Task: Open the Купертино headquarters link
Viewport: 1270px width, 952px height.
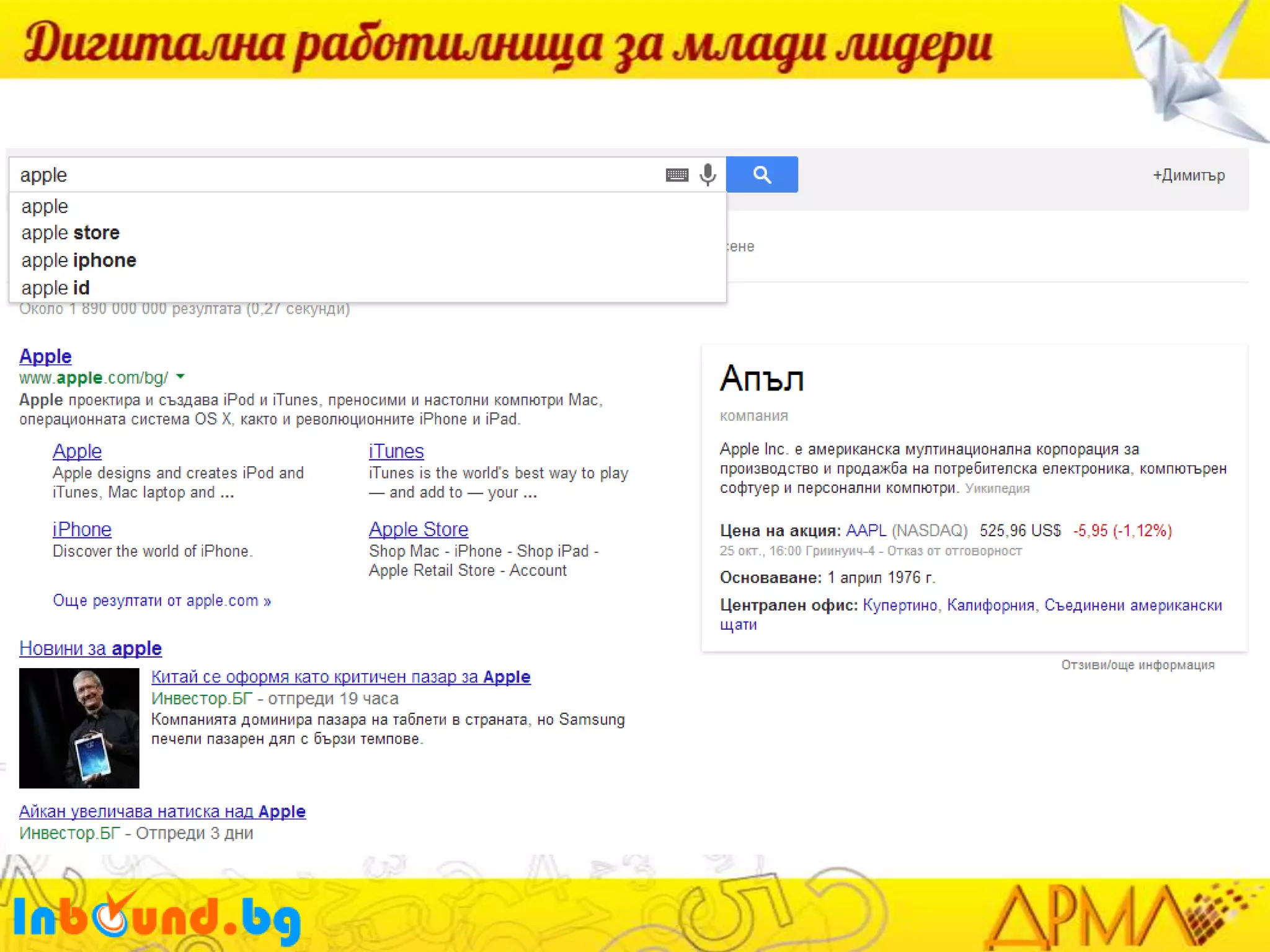Action: click(900, 605)
